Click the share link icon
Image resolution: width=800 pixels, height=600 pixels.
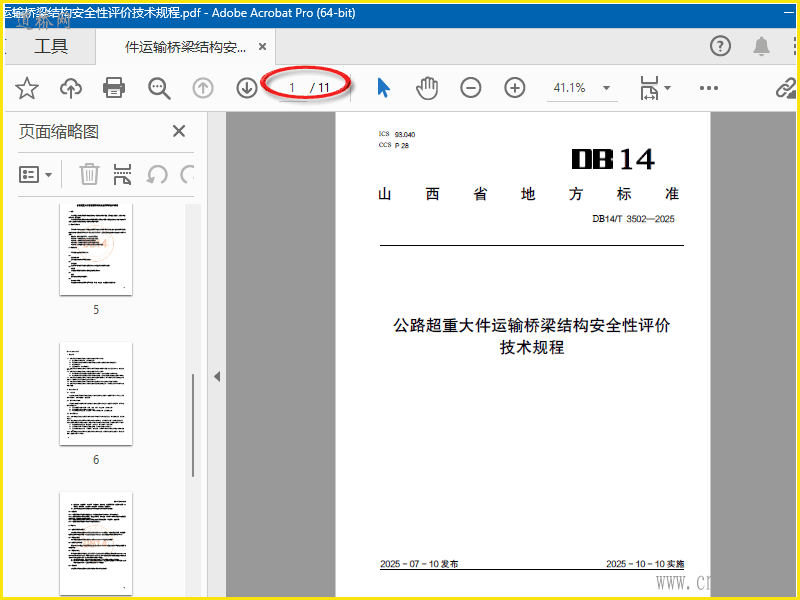[786, 88]
